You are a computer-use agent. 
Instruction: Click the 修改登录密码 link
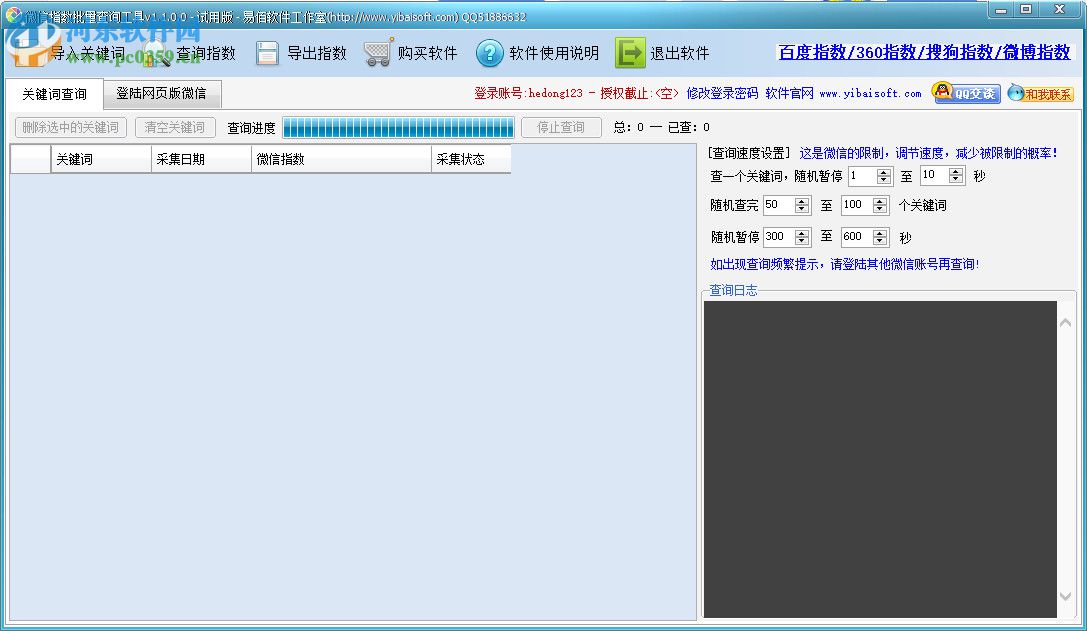722,93
